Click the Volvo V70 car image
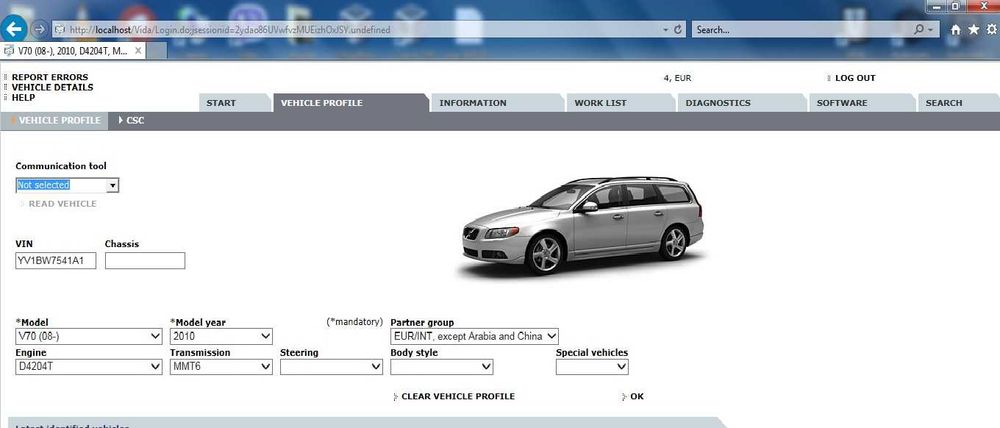 click(x=582, y=225)
